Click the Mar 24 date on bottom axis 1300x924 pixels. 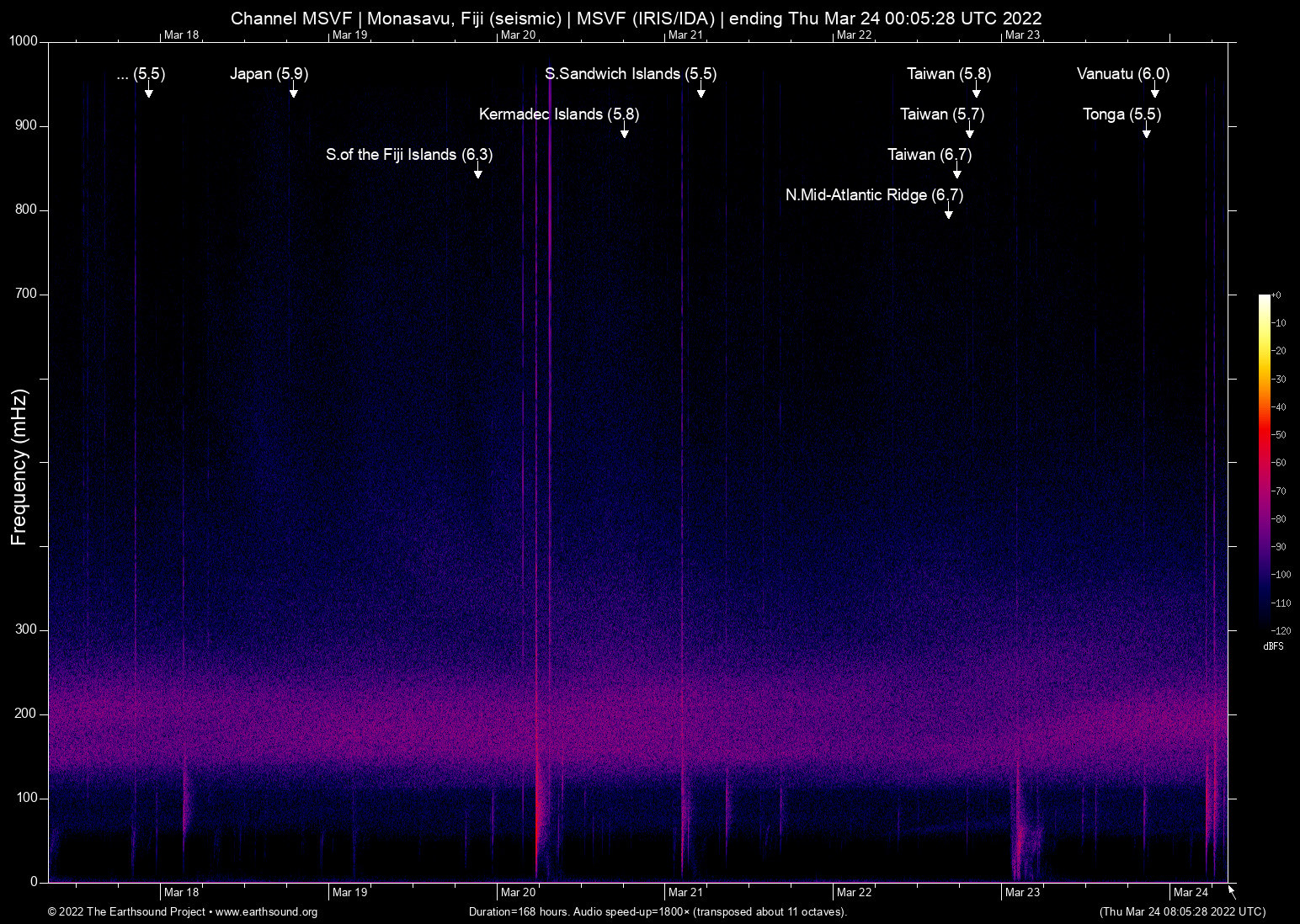point(1191,893)
